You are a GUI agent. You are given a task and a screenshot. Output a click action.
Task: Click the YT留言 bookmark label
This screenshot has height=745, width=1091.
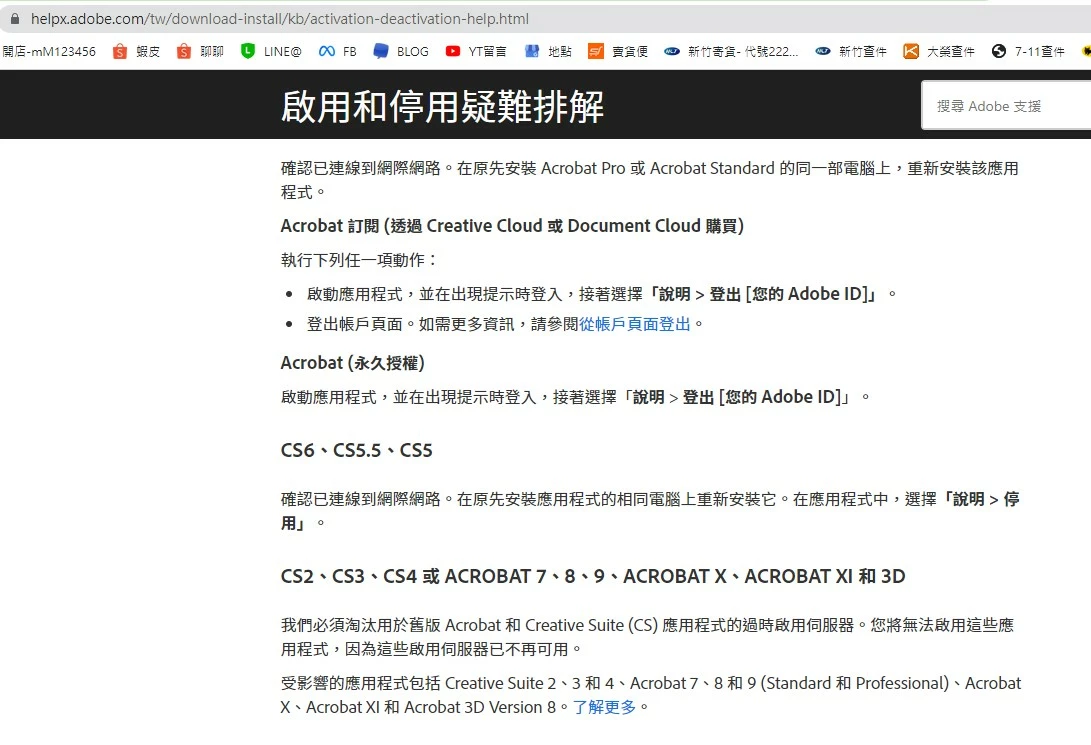point(487,51)
